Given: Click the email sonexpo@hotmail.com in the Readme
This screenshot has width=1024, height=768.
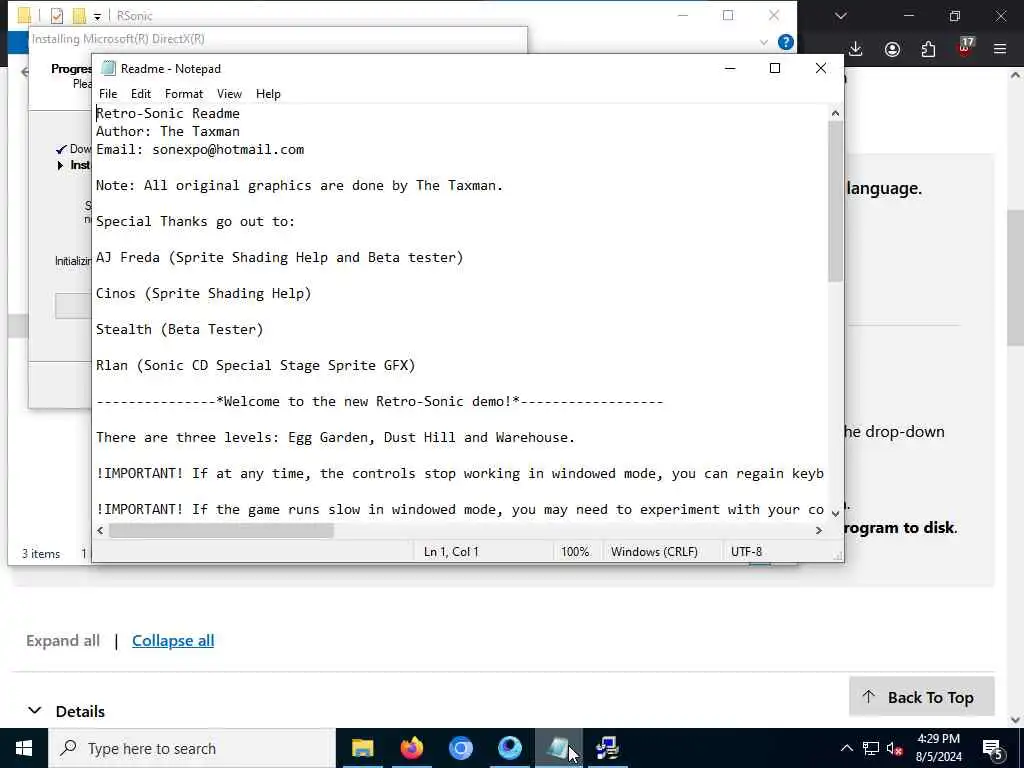Looking at the screenshot, I should [x=228, y=150].
